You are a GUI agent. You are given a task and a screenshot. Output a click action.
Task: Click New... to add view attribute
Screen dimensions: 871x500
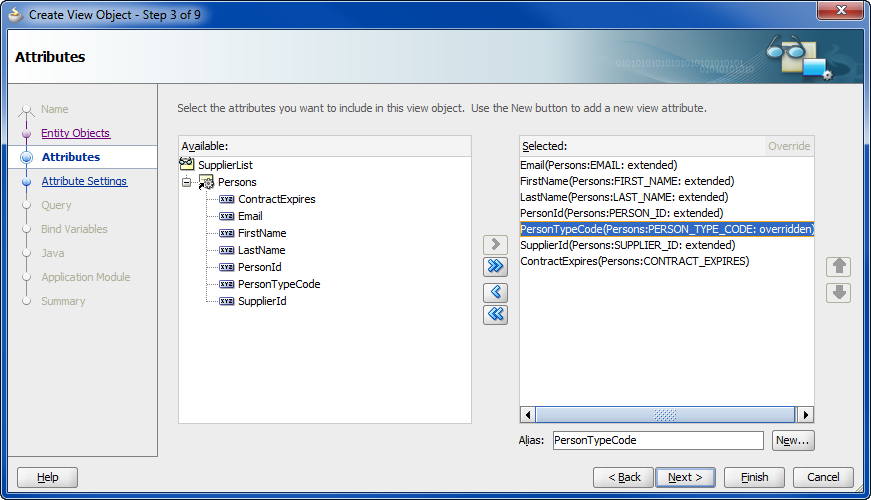[x=793, y=441]
